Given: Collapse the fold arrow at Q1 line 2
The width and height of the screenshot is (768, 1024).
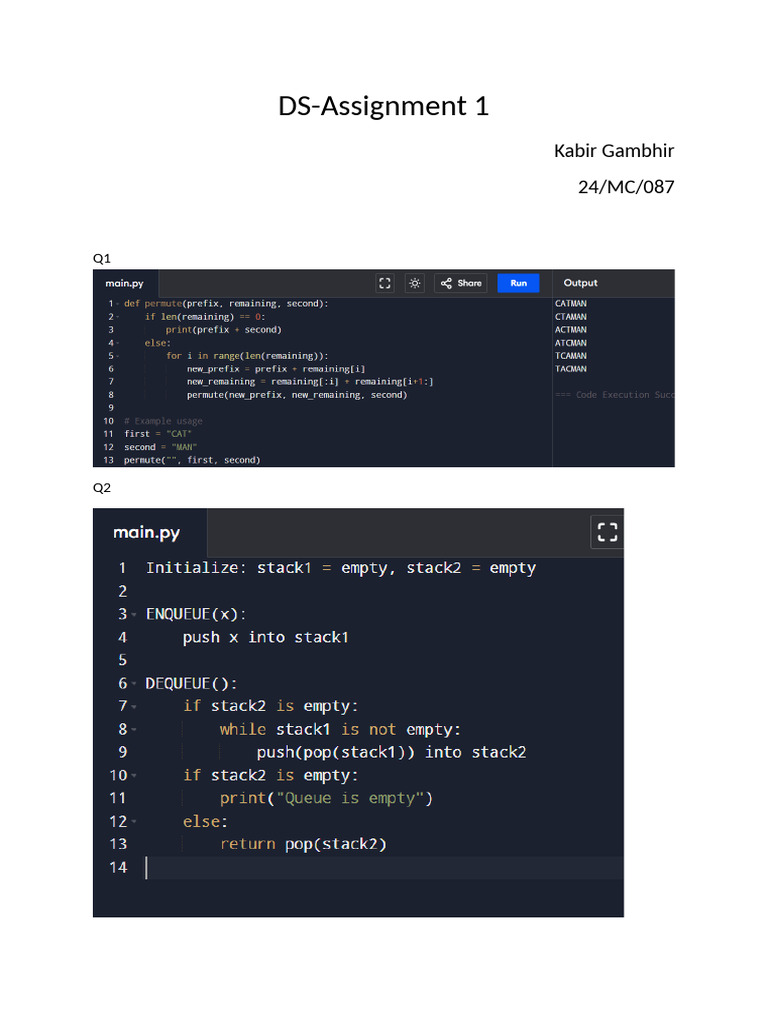Looking at the screenshot, I should tap(118, 317).
